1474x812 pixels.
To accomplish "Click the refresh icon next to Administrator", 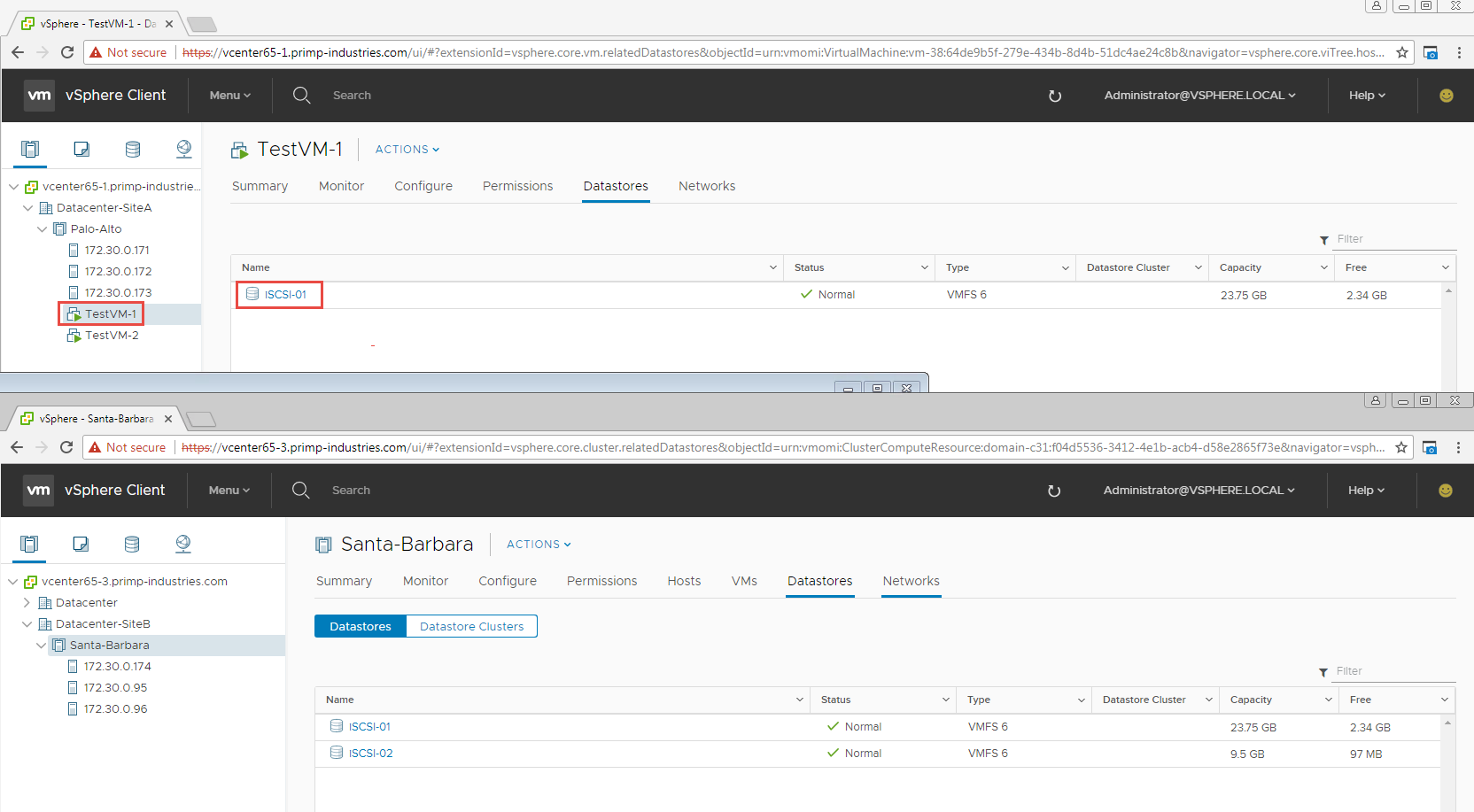I will [1054, 95].
